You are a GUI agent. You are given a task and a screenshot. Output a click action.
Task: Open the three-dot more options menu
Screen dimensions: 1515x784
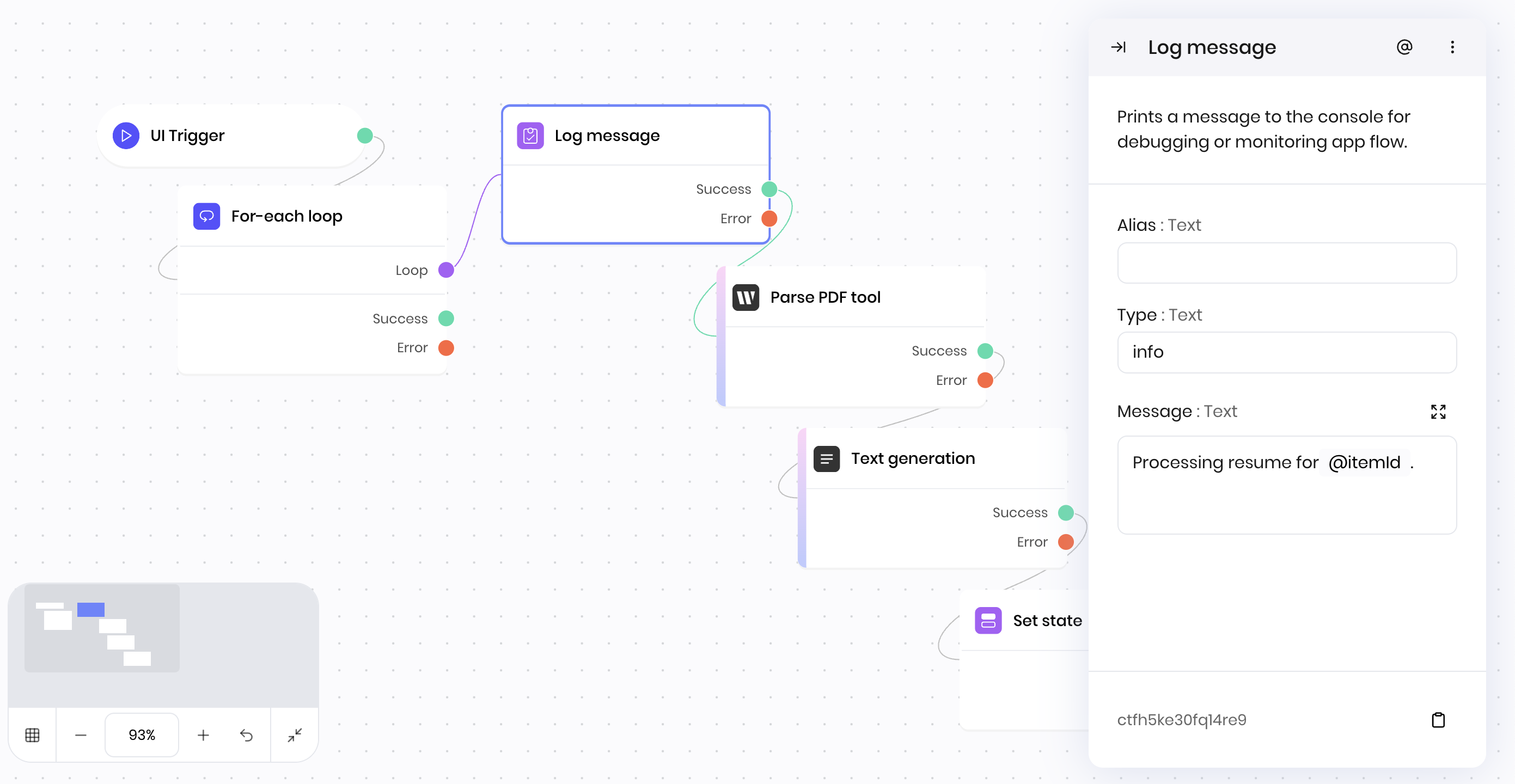point(1452,47)
